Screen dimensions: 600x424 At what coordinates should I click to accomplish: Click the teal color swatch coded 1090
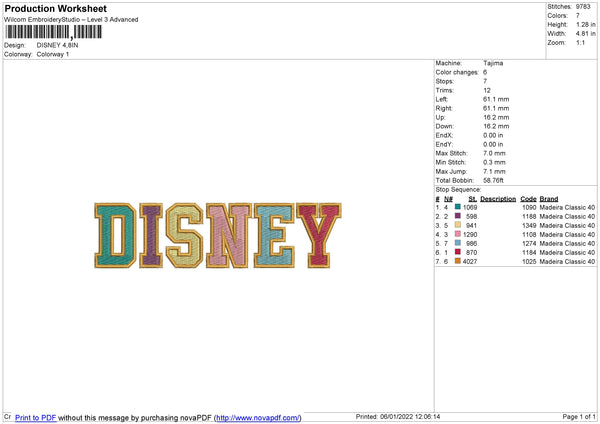[458, 207]
